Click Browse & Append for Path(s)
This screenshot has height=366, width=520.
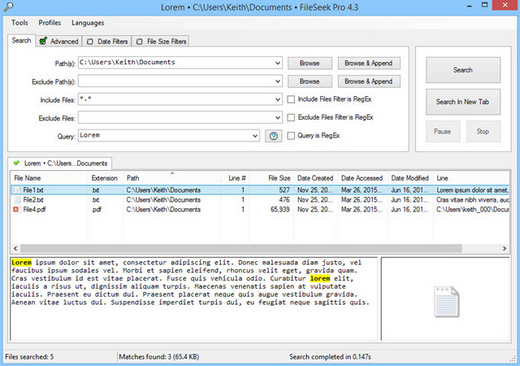[369, 63]
